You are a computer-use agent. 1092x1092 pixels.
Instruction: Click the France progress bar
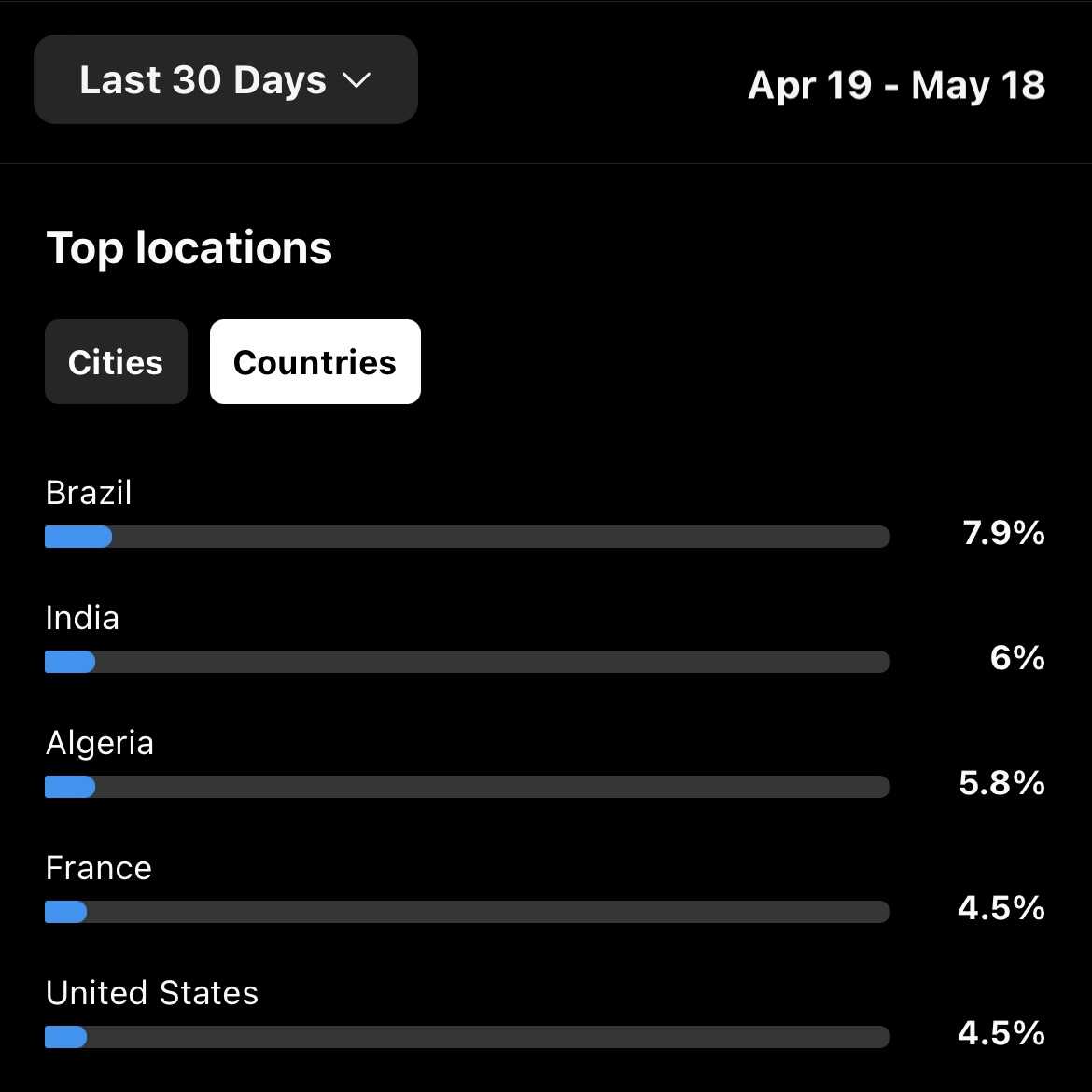coord(468,912)
